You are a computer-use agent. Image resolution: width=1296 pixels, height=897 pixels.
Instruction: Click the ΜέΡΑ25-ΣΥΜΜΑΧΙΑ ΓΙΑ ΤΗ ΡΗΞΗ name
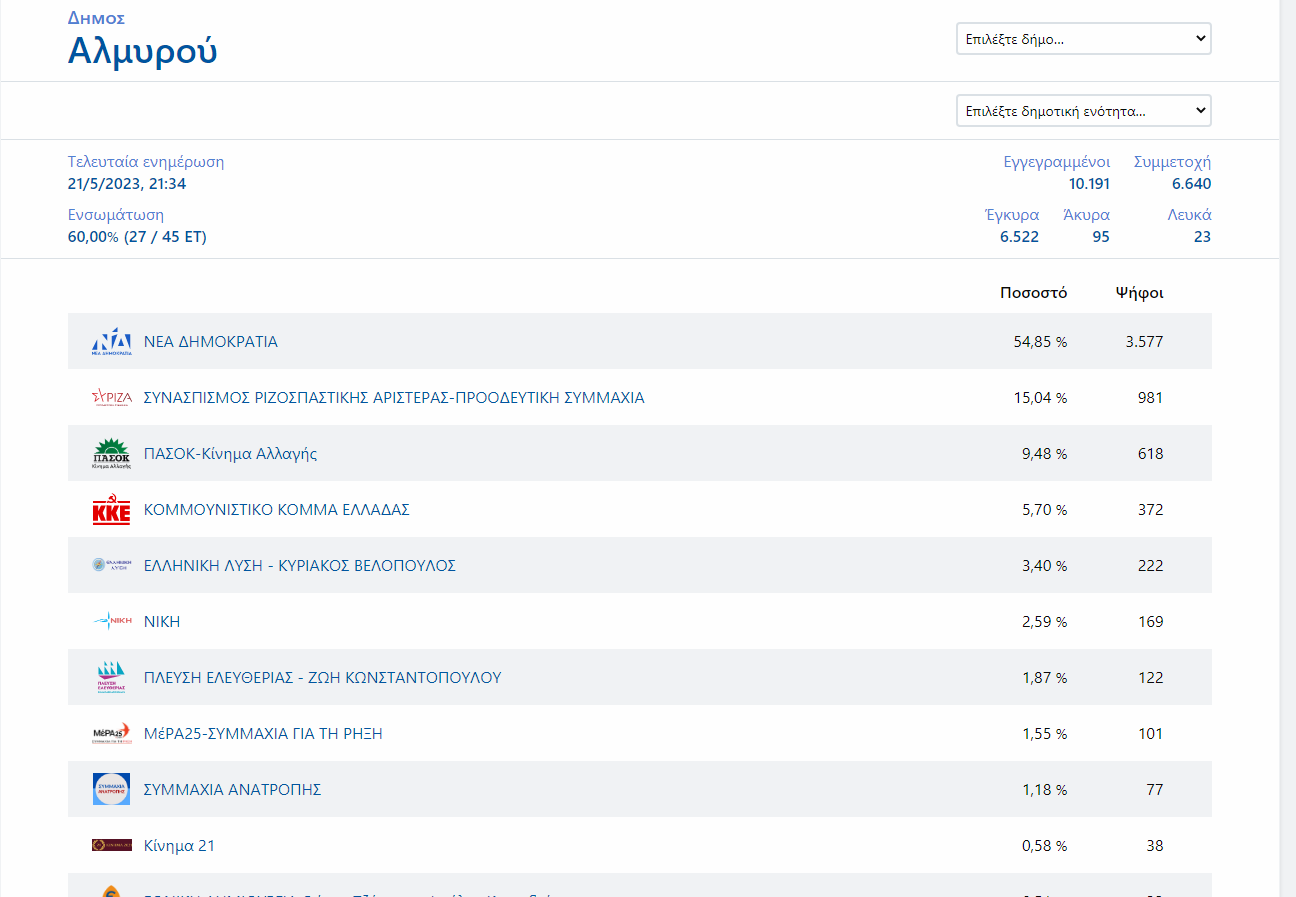(x=263, y=734)
